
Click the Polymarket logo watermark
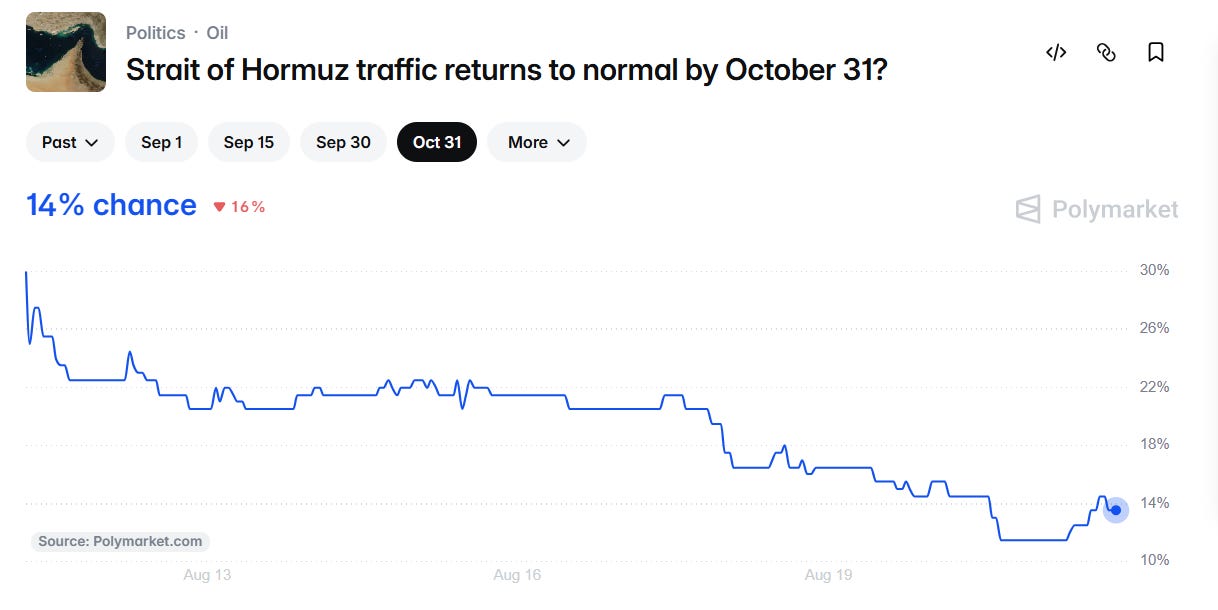1097,209
